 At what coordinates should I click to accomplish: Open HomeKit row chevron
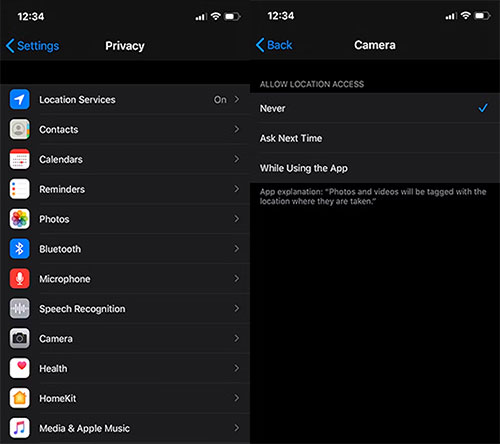[237, 398]
